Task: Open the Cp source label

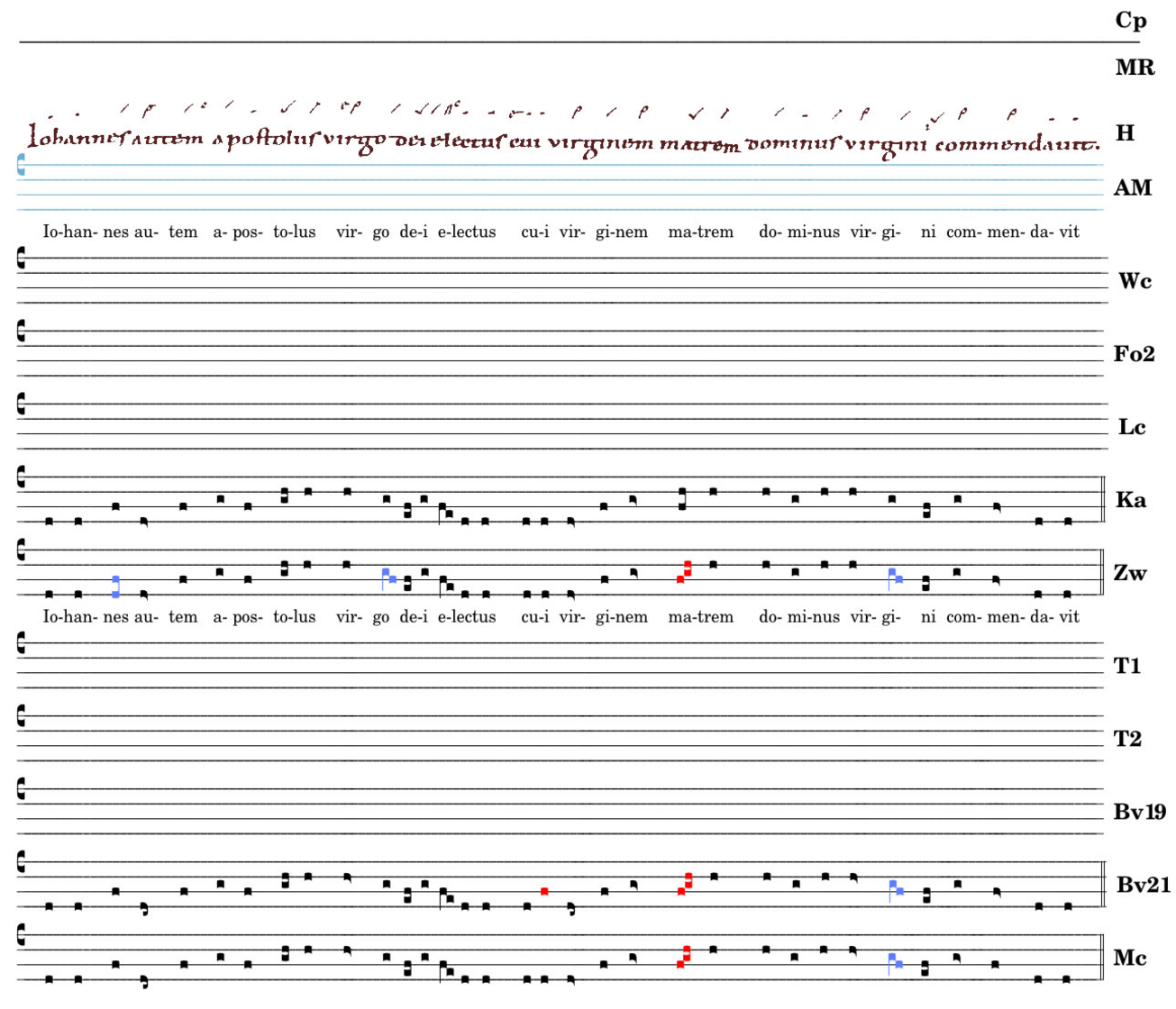Action: click(1130, 20)
